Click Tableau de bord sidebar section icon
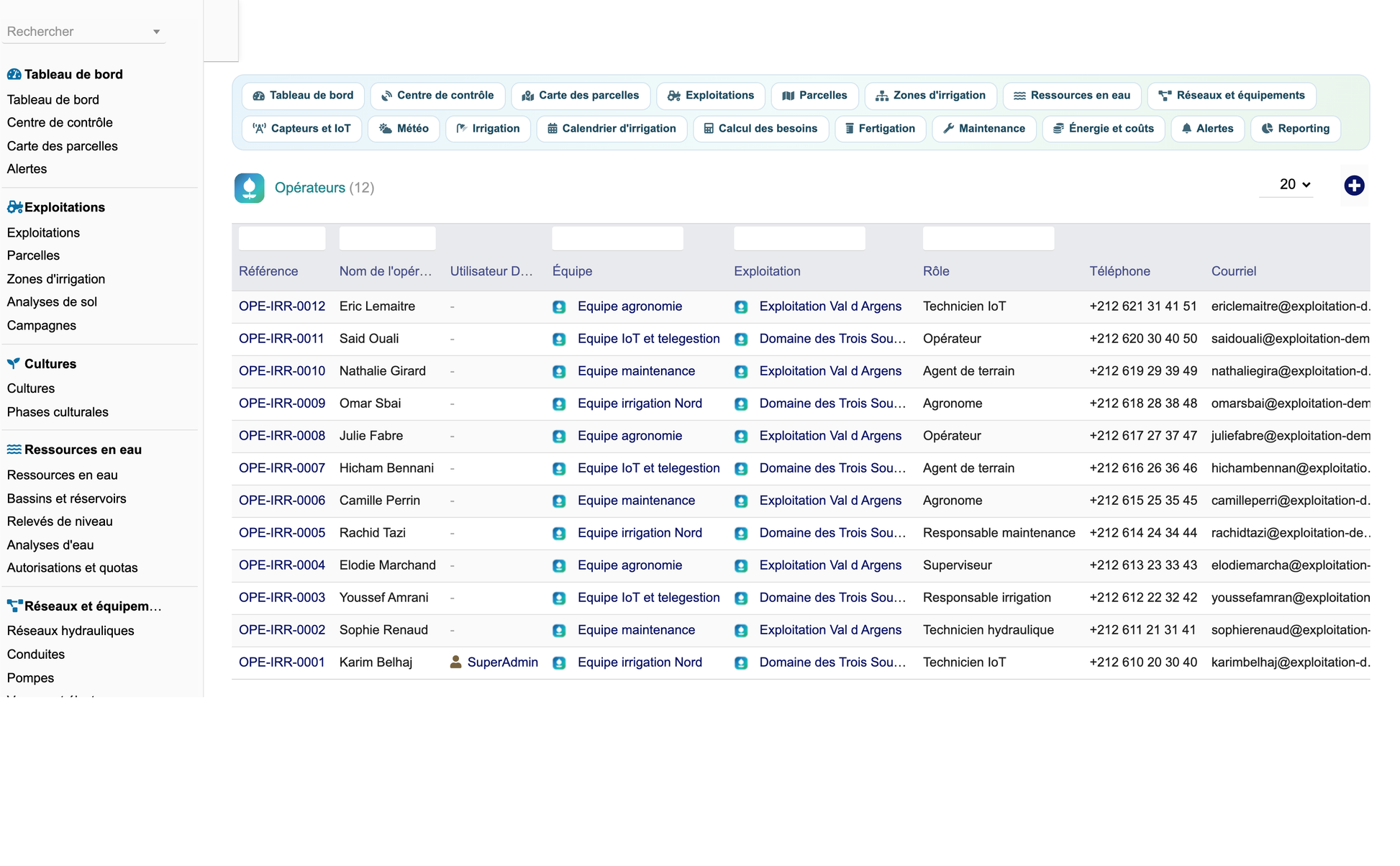Image resolution: width=1400 pixels, height=866 pixels. click(x=14, y=74)
